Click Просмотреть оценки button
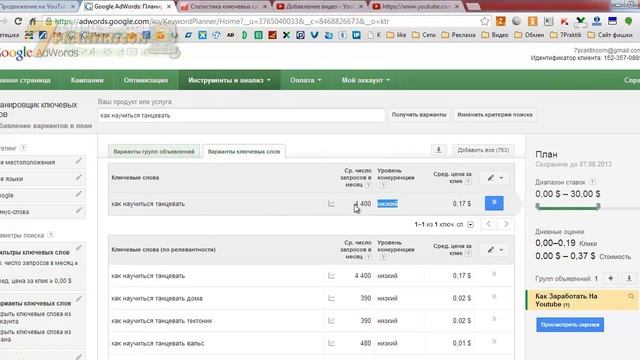This screenshot has height=360, width=640. click(x=570, y=325)
